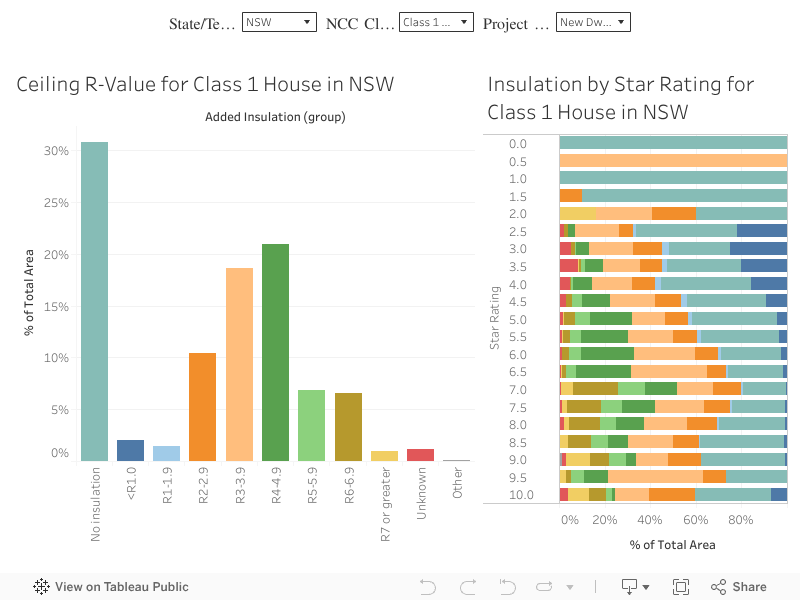Open the Download icon in the toolbar
This screenshot has width=800, height=600.
click(631, 586)
